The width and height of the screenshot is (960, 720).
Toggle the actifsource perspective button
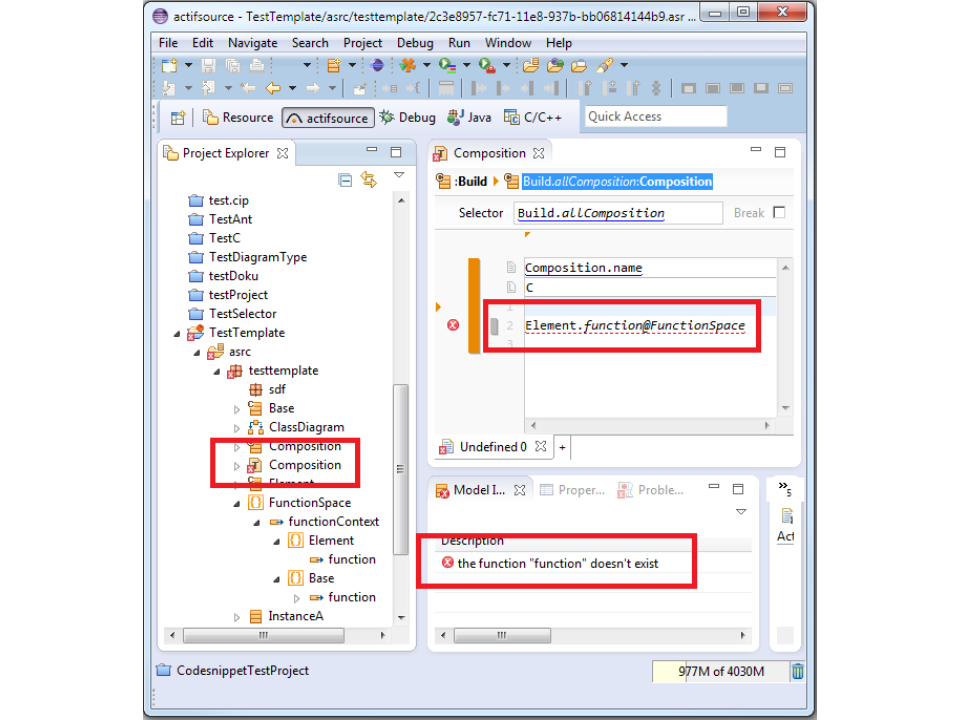(327, 117)
